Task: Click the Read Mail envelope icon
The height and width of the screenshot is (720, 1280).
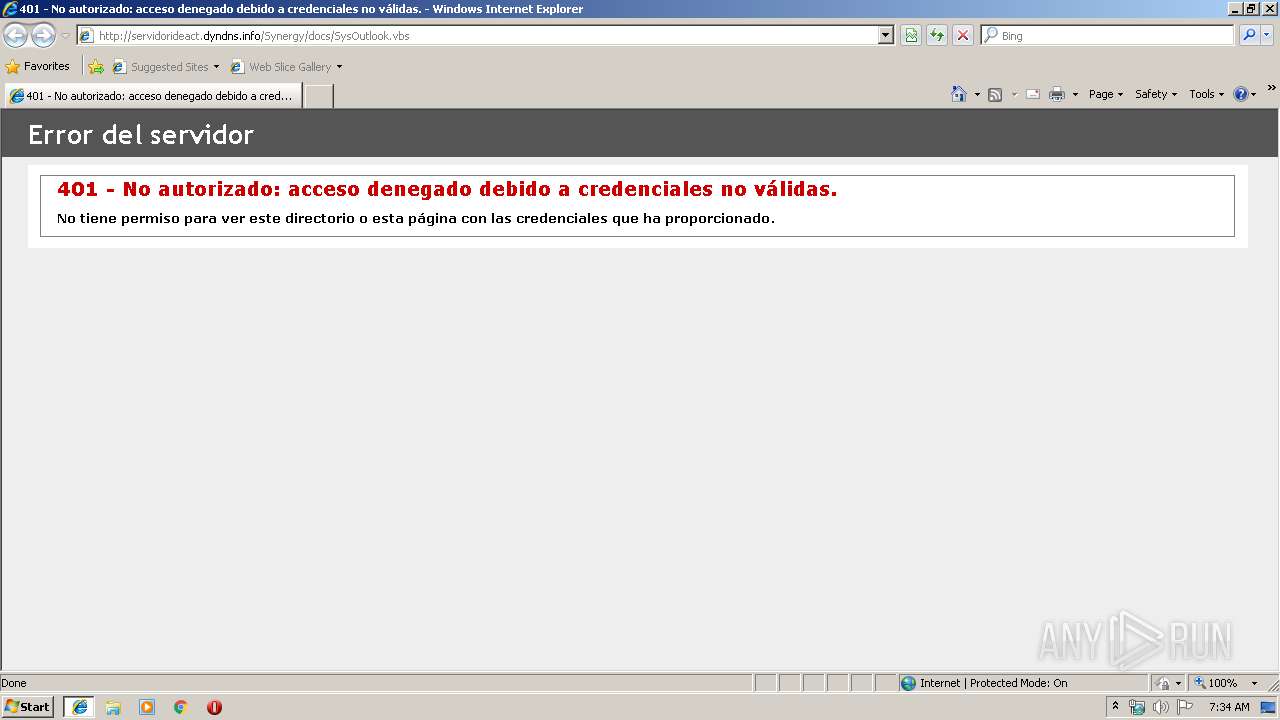Action: pyautogui.click(x=1033, y=94)
